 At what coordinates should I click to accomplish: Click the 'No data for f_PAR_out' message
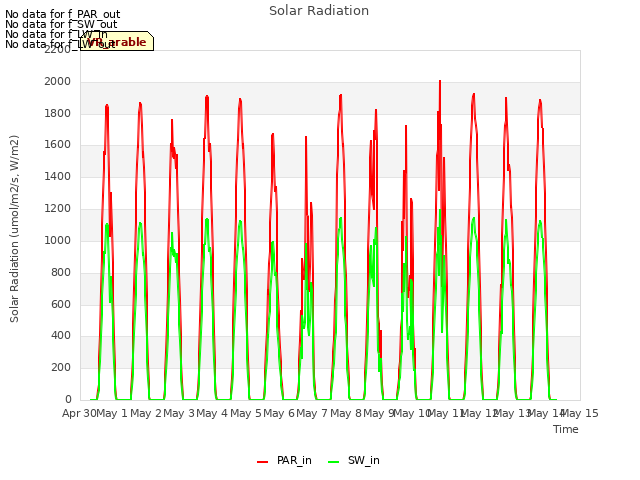[x=62, y=15]
